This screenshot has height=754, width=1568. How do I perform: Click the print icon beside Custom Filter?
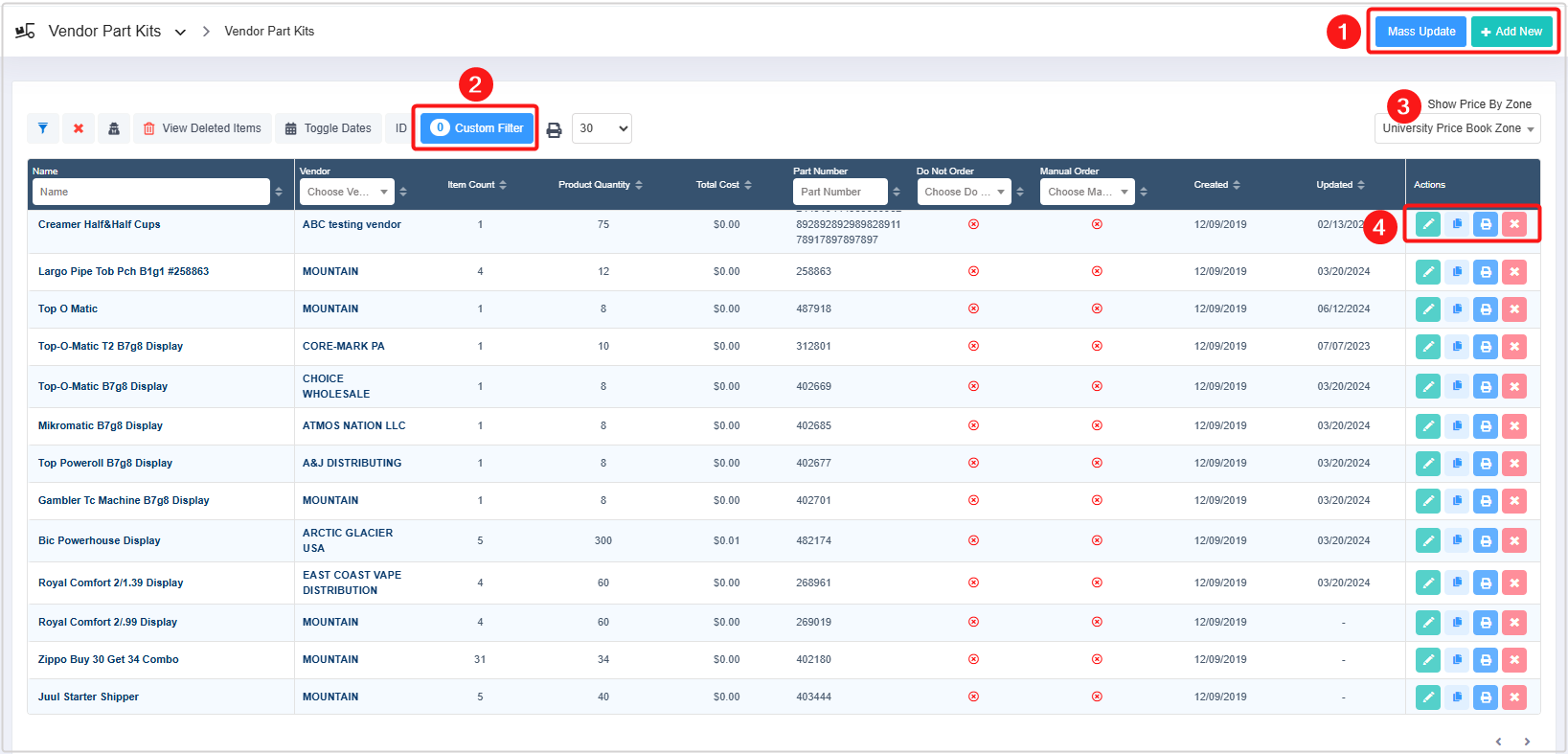click(554, 129)
